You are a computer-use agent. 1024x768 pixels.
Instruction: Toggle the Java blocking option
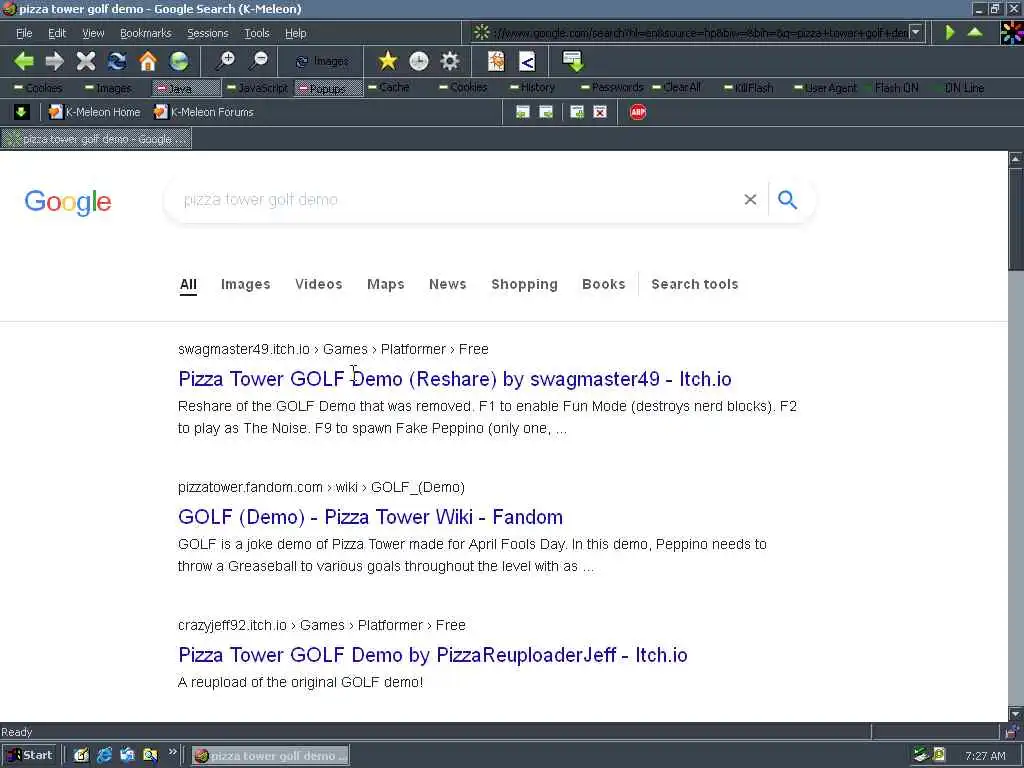(185, 88)
